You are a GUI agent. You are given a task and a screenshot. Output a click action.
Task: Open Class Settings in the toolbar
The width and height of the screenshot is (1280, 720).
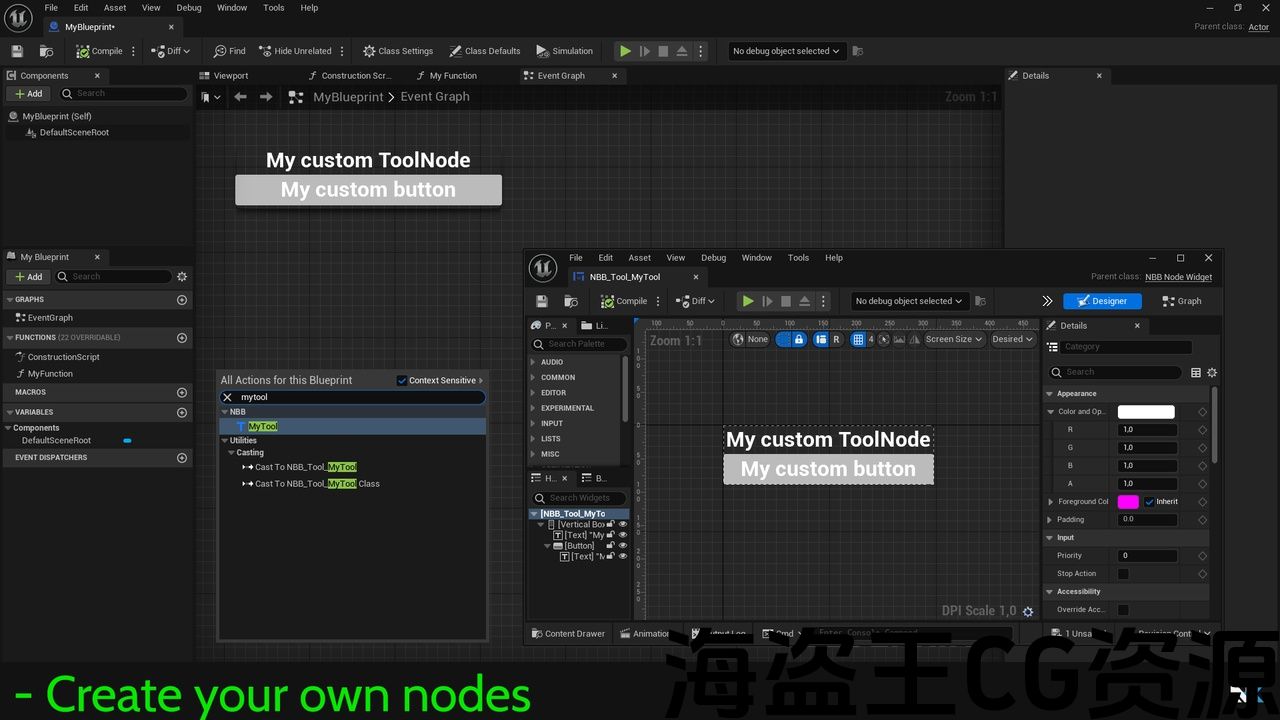397,51
